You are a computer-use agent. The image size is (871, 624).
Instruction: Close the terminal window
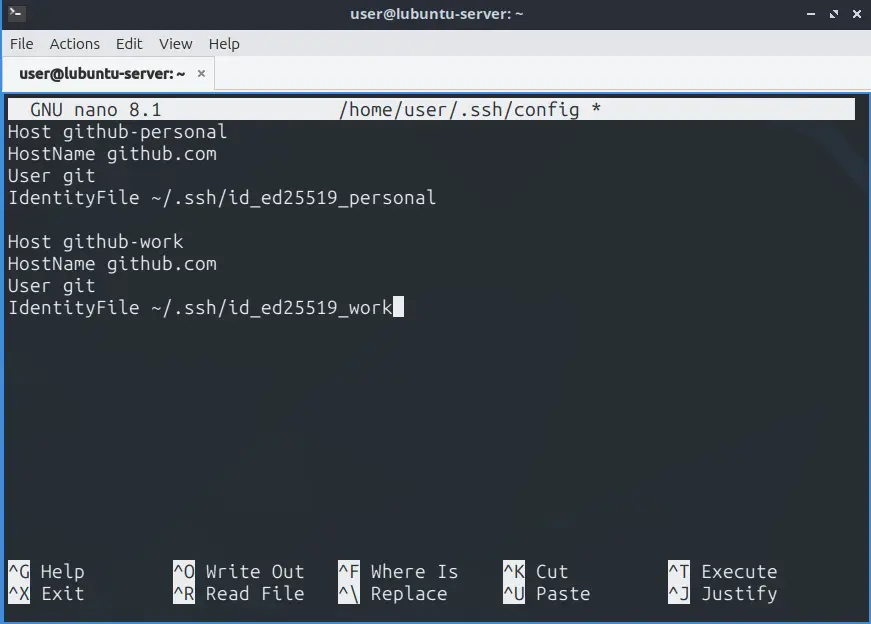(x=855, y=13)
